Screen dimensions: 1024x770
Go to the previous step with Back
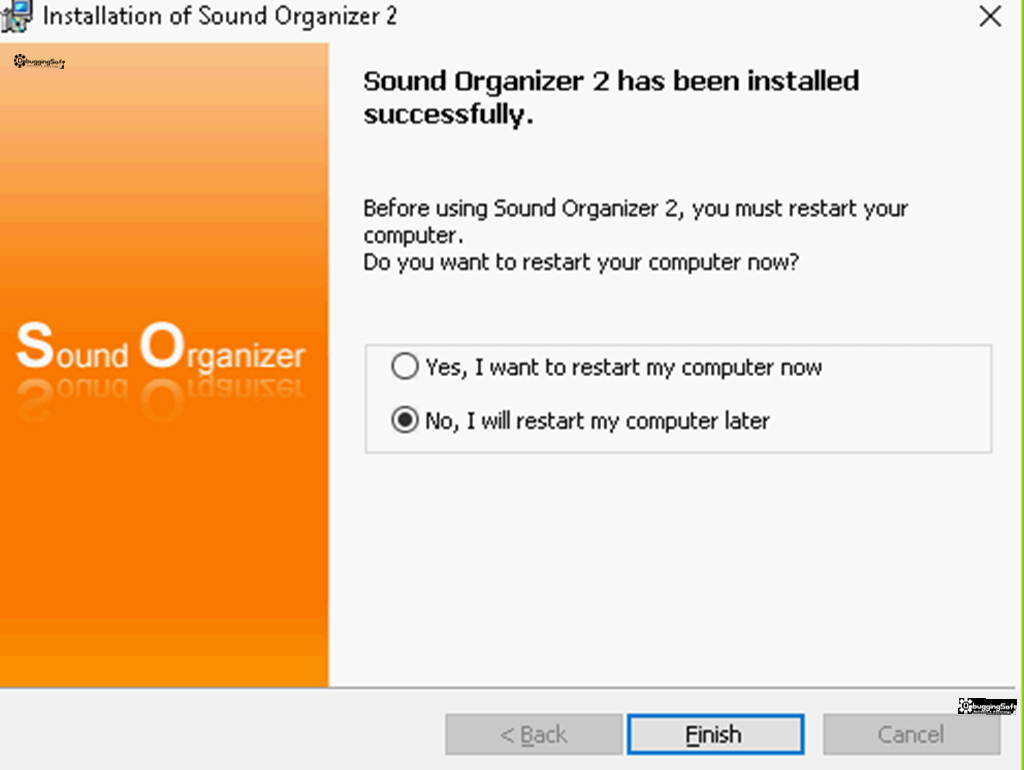[x=534, y=735]
